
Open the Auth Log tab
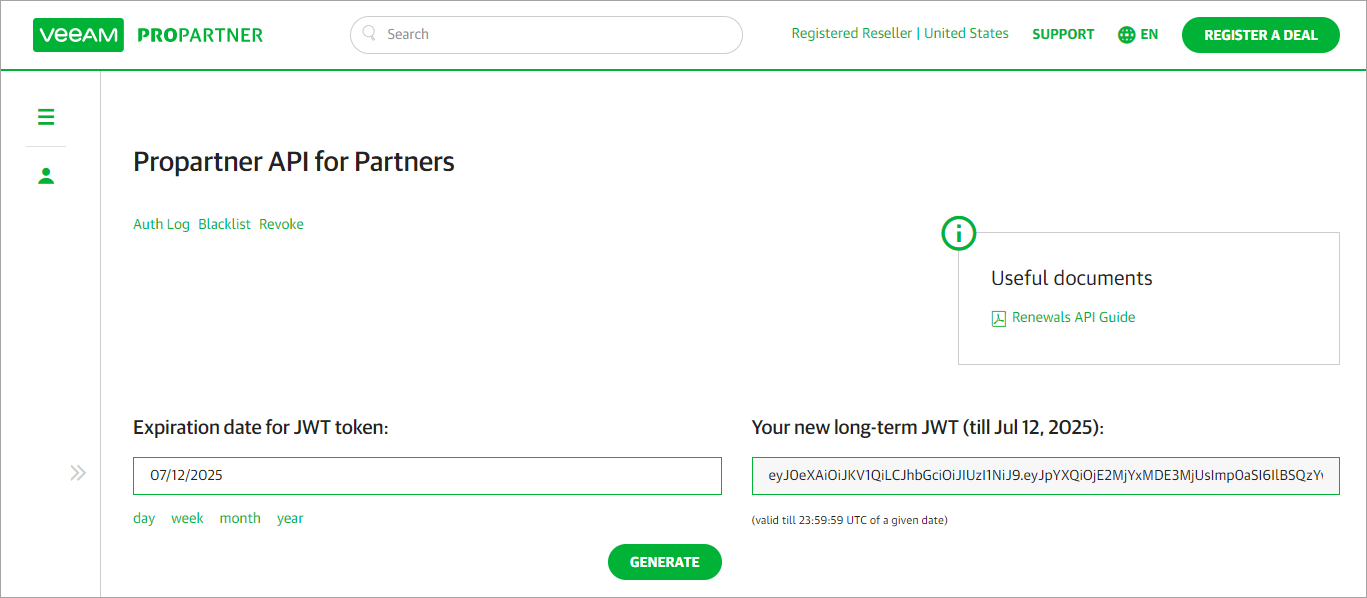161,224
